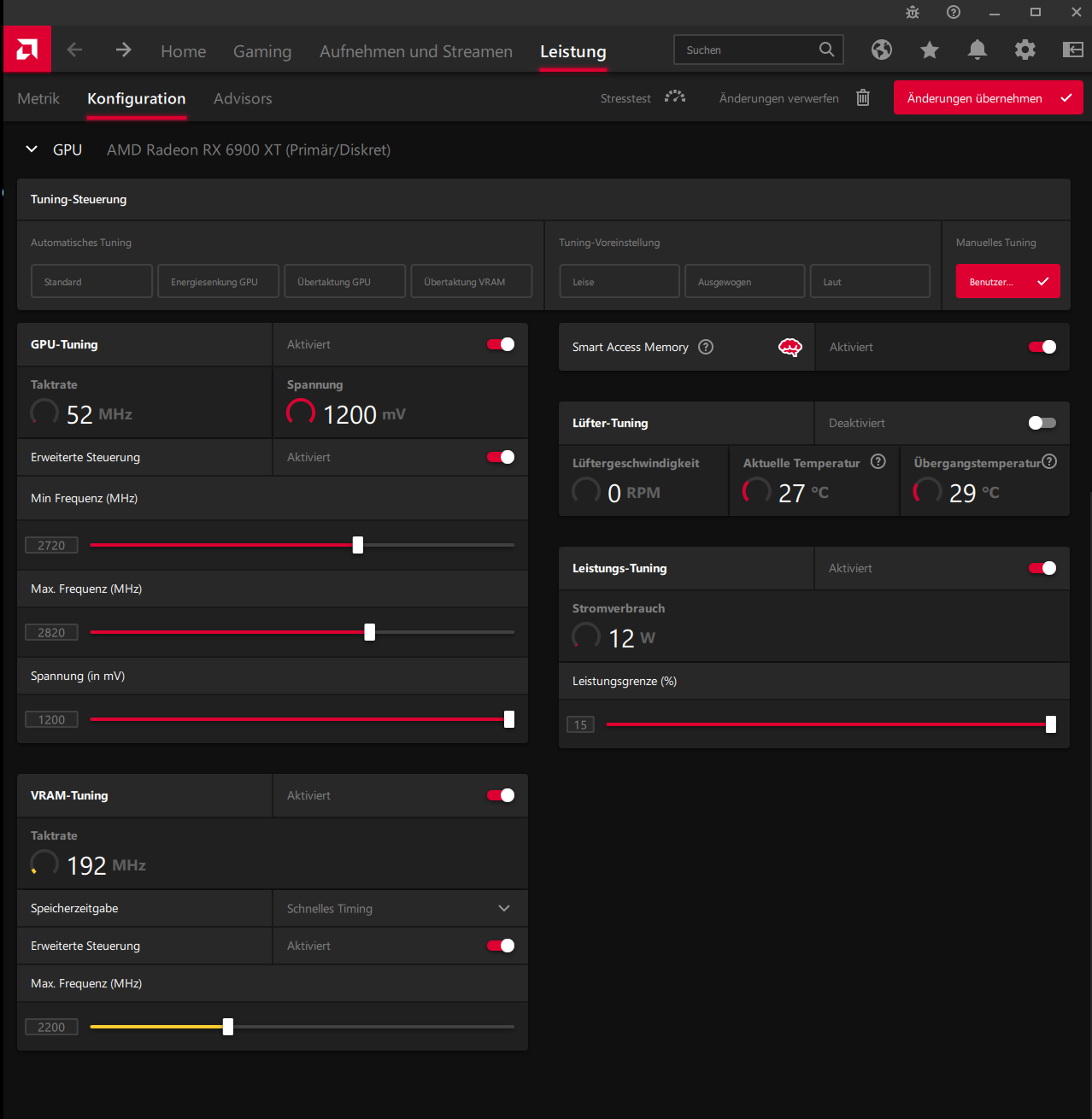Select Übertaktung GPU preset
The width and height of the screenshot is (1092, 1119).
344,281
